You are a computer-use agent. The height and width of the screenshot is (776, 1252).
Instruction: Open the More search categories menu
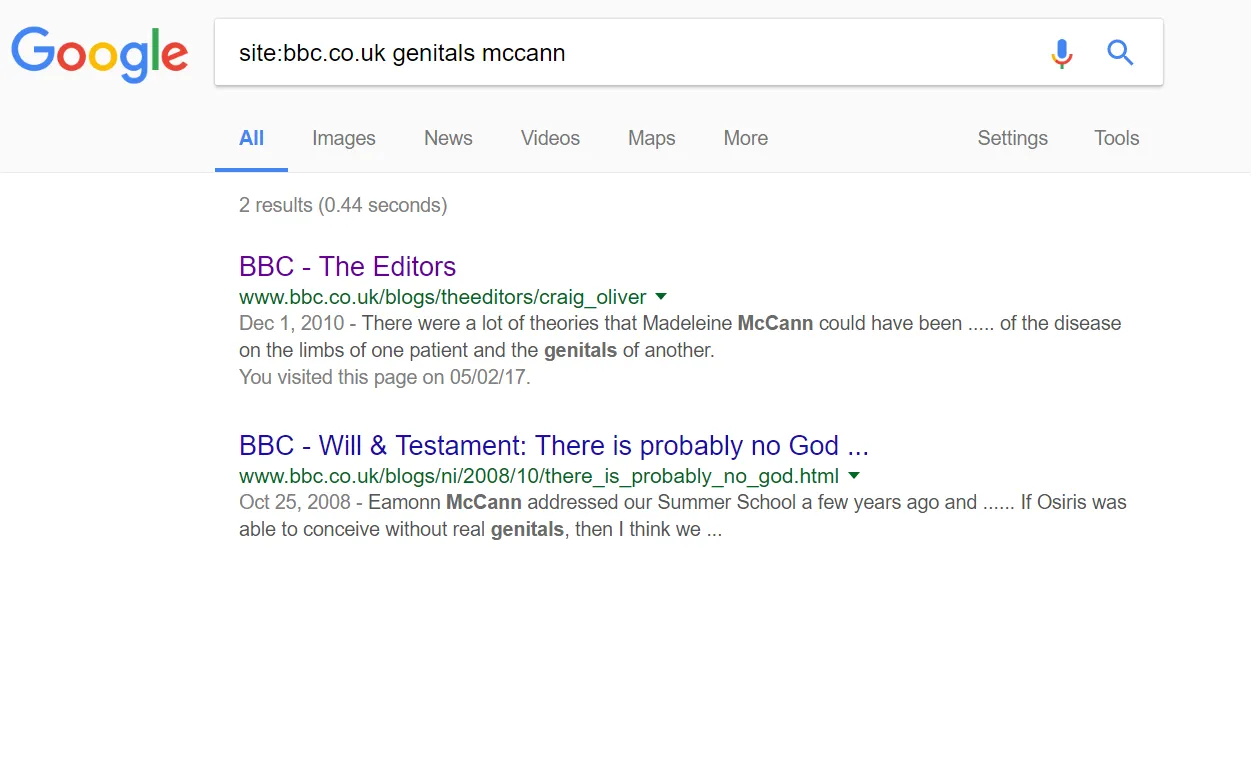(746, 138)
